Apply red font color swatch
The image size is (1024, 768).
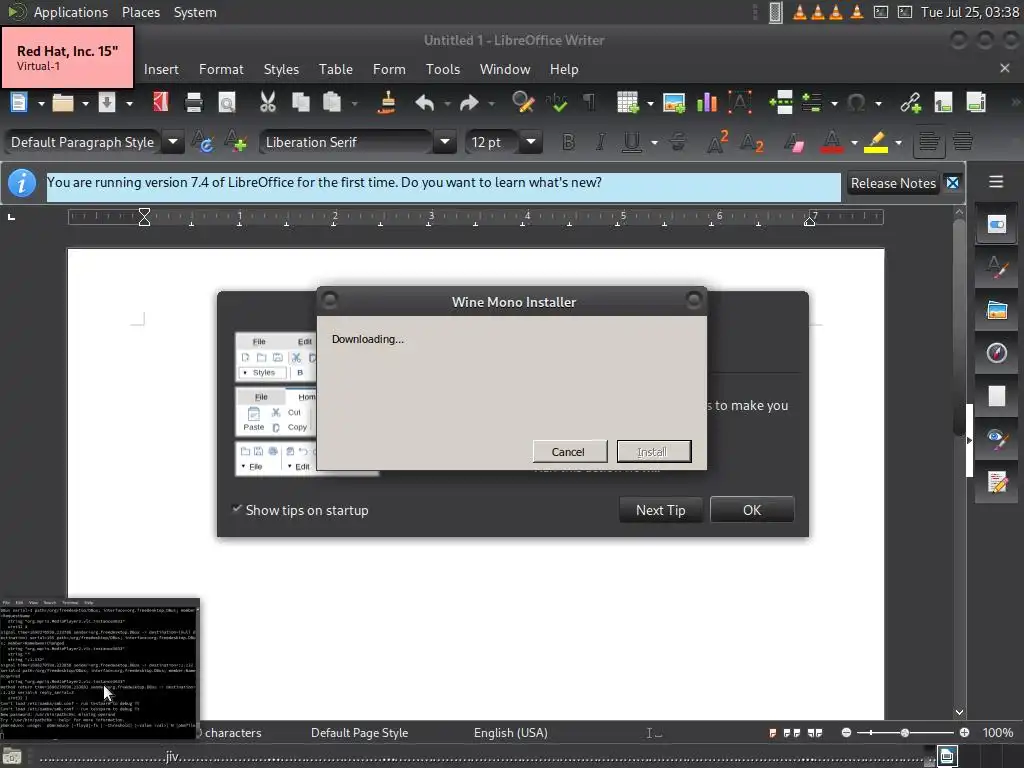click(831, 142)
